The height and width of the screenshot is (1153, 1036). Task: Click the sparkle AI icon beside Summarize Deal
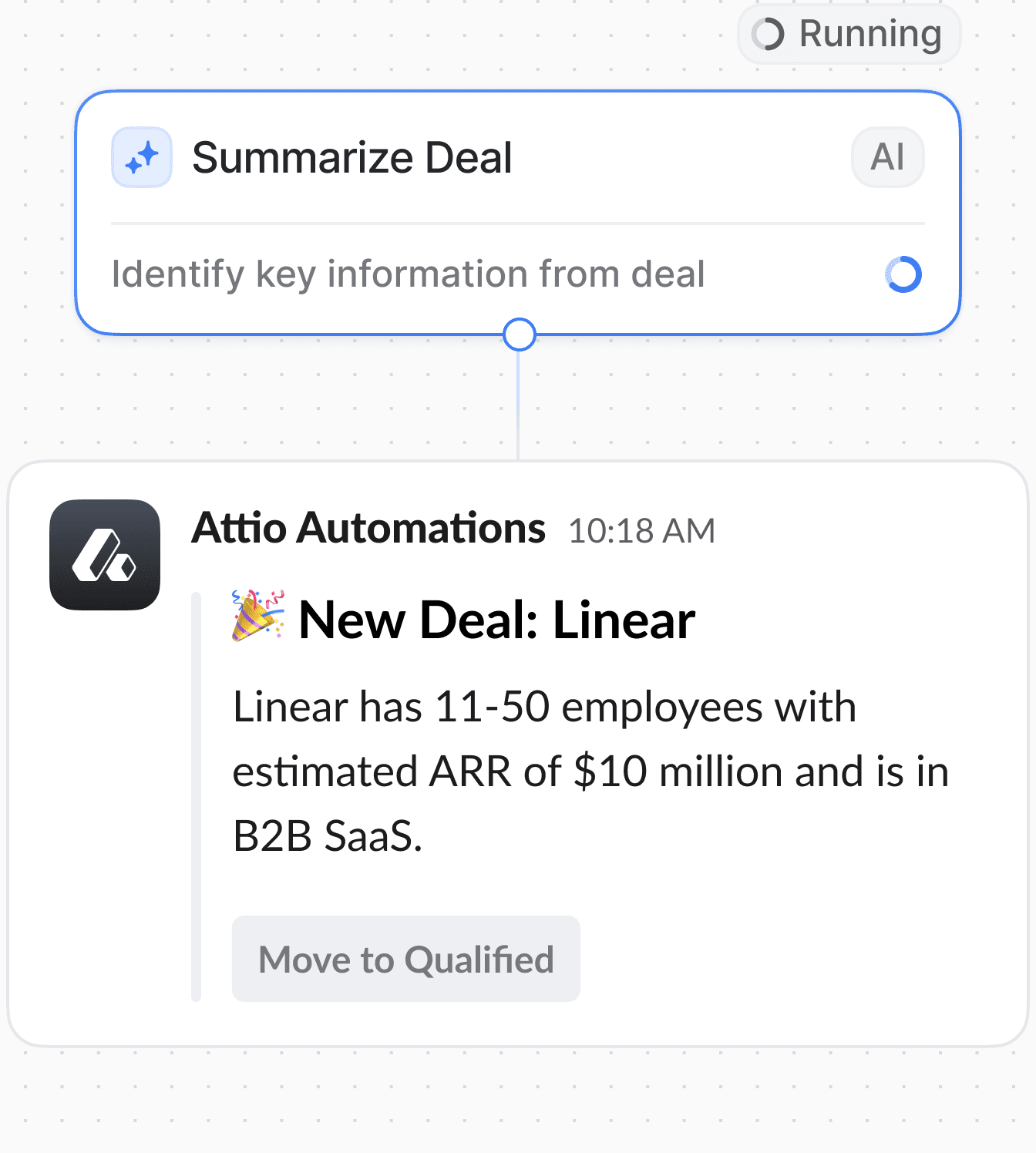[142, 157]
